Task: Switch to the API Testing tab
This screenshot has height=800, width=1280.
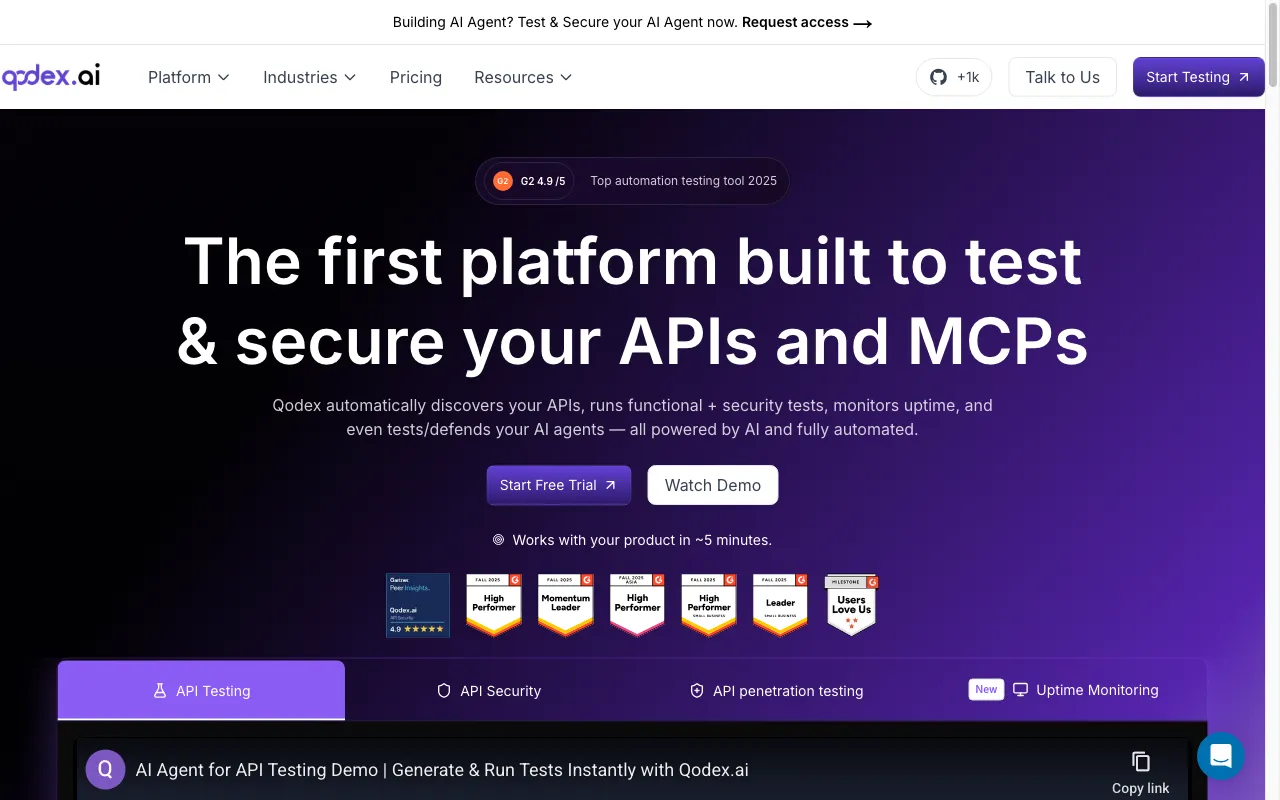Action: [201, 690]
